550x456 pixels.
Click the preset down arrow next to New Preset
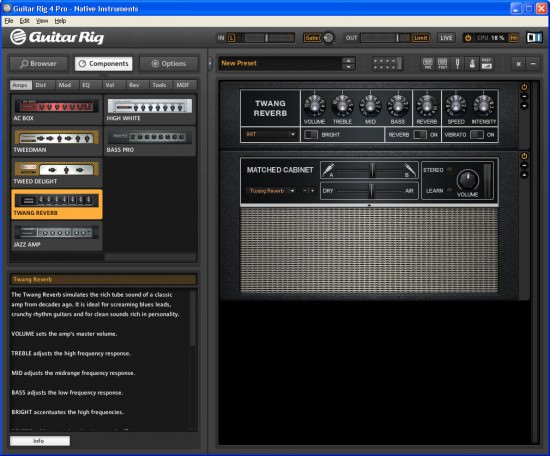click(348, 67)
